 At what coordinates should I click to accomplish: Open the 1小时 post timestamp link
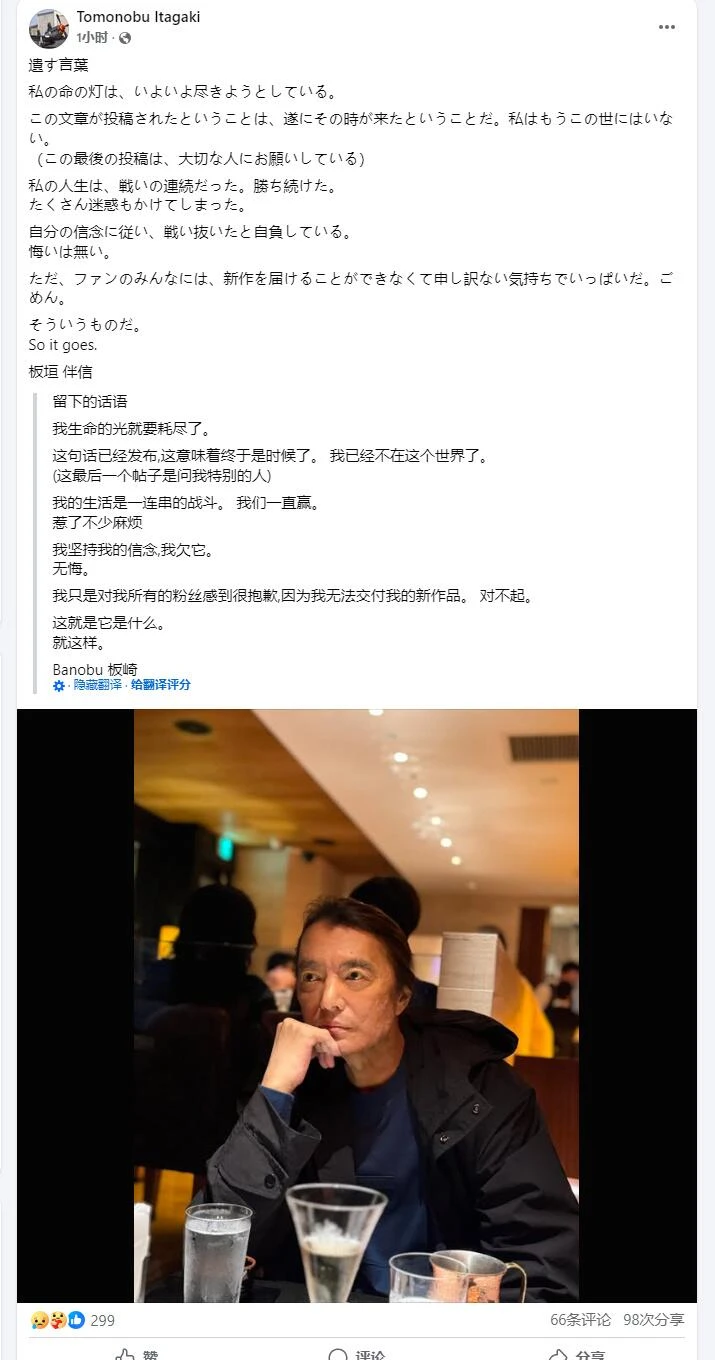[93, 38]
